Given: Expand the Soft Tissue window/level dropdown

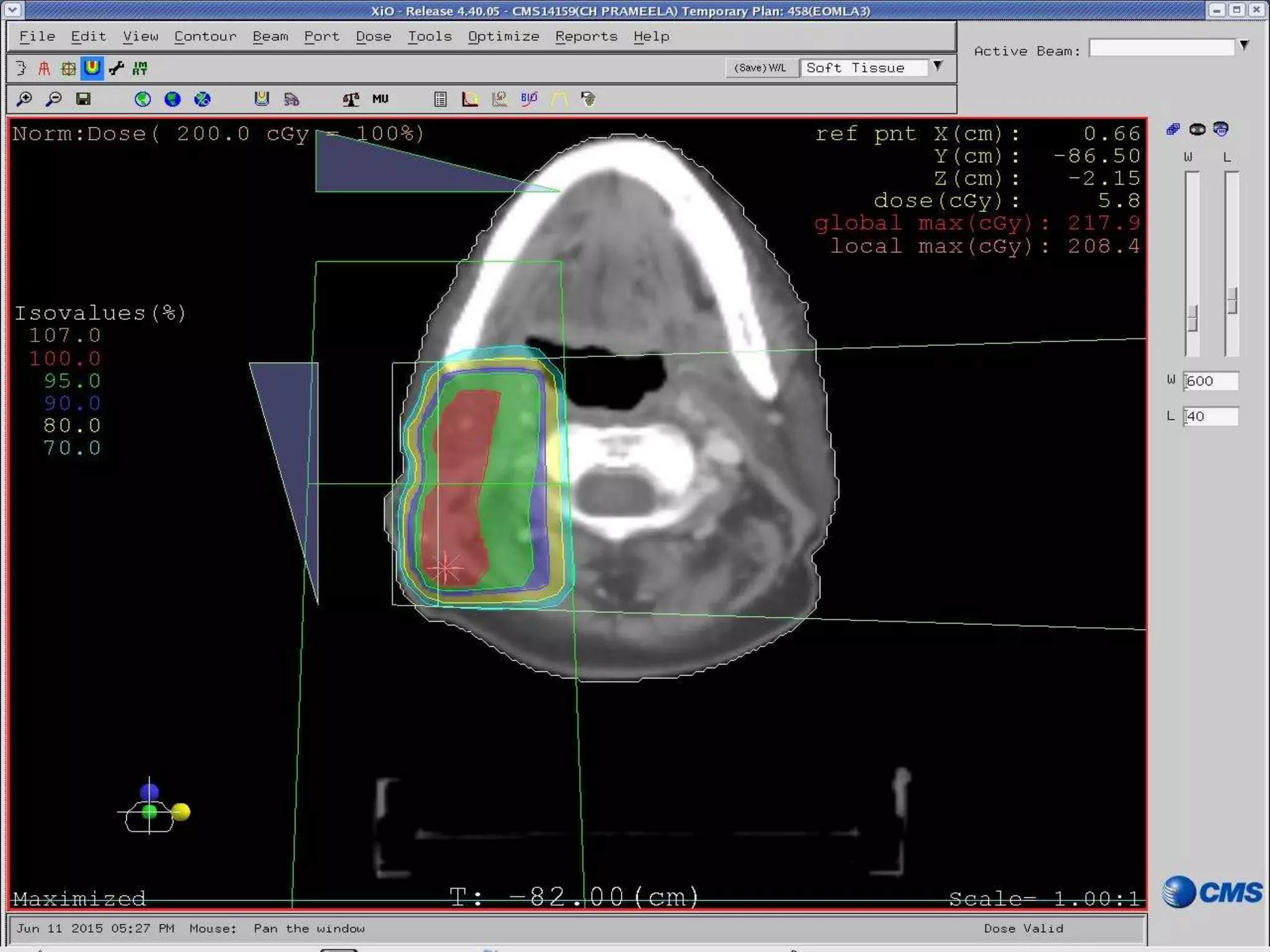Looking at the screenshot, I should click(x=938, y=66).
